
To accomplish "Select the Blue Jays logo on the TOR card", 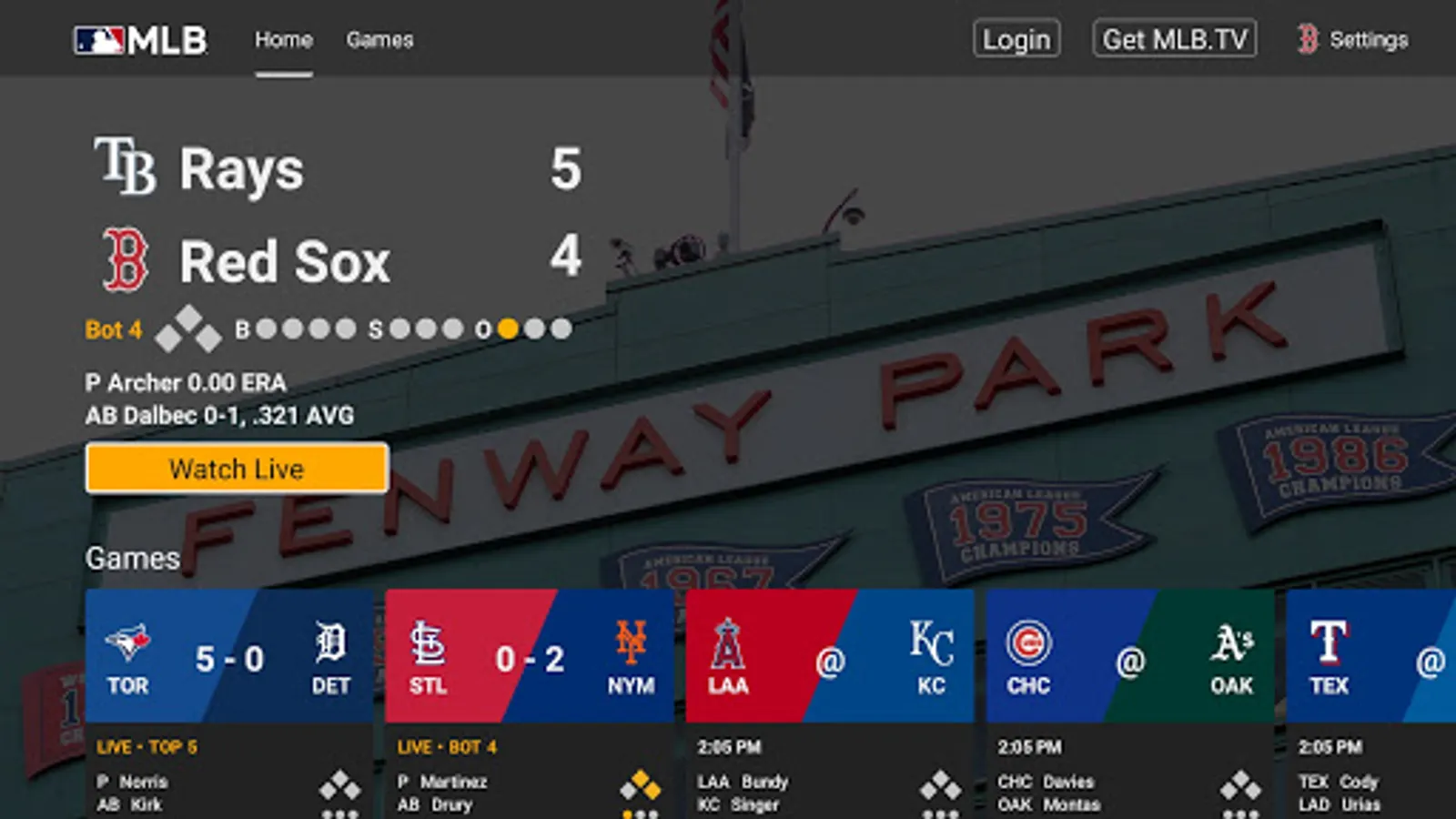I will pos(127,642).
